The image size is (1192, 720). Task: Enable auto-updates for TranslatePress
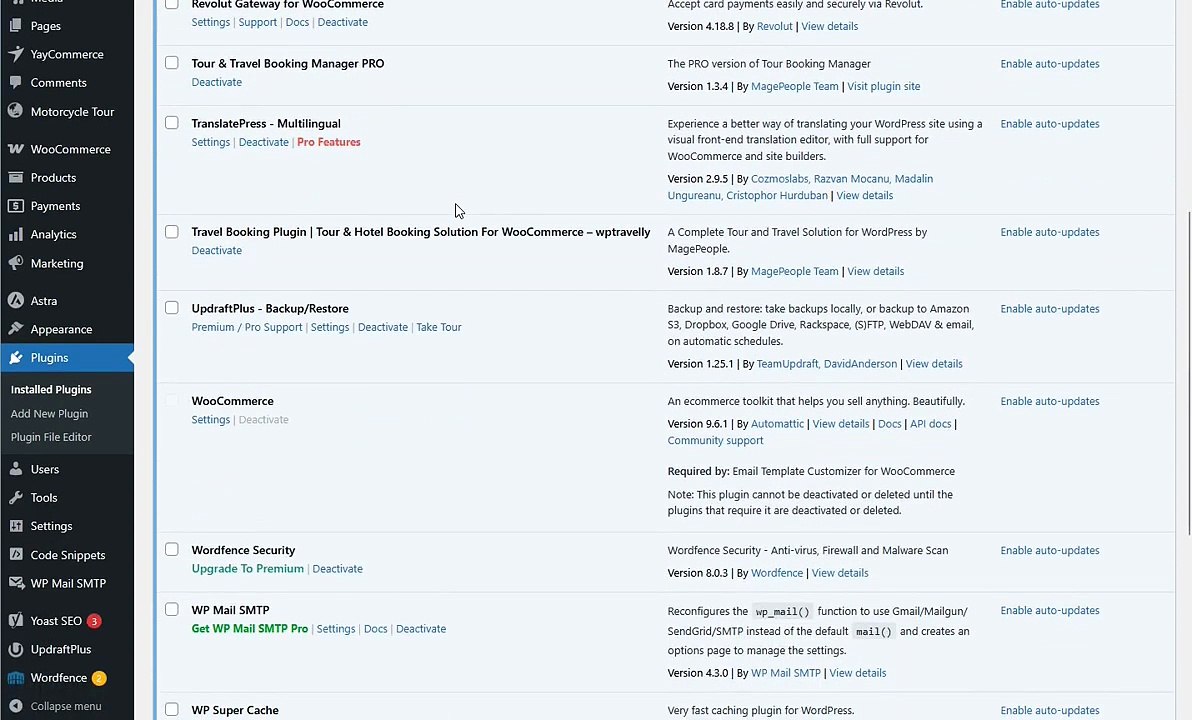coord(1050,124)
